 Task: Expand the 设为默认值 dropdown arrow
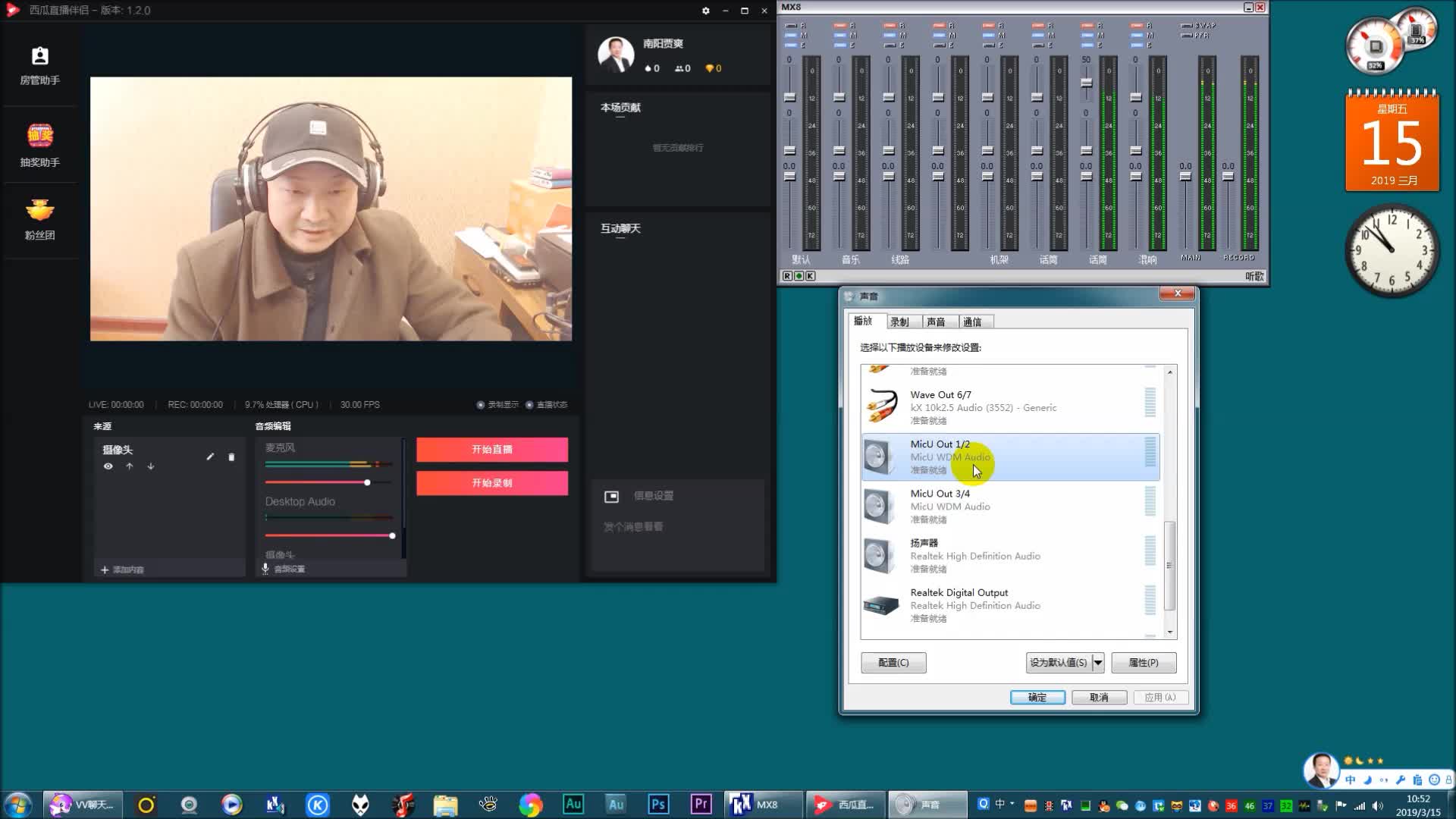point(1097,662)
